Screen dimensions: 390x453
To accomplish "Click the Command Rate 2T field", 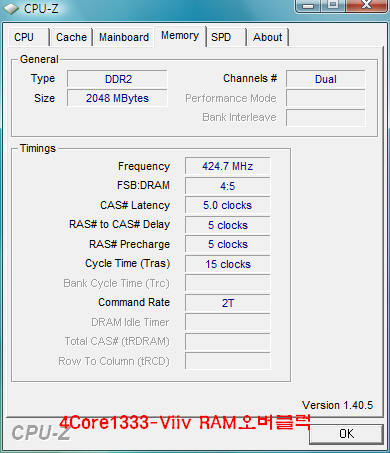I will pos(228,303).
